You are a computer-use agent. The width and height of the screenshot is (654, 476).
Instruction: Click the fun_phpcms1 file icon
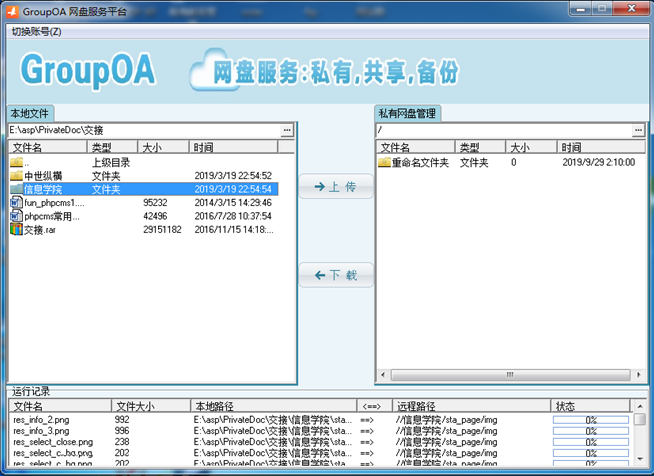[16, 202]
